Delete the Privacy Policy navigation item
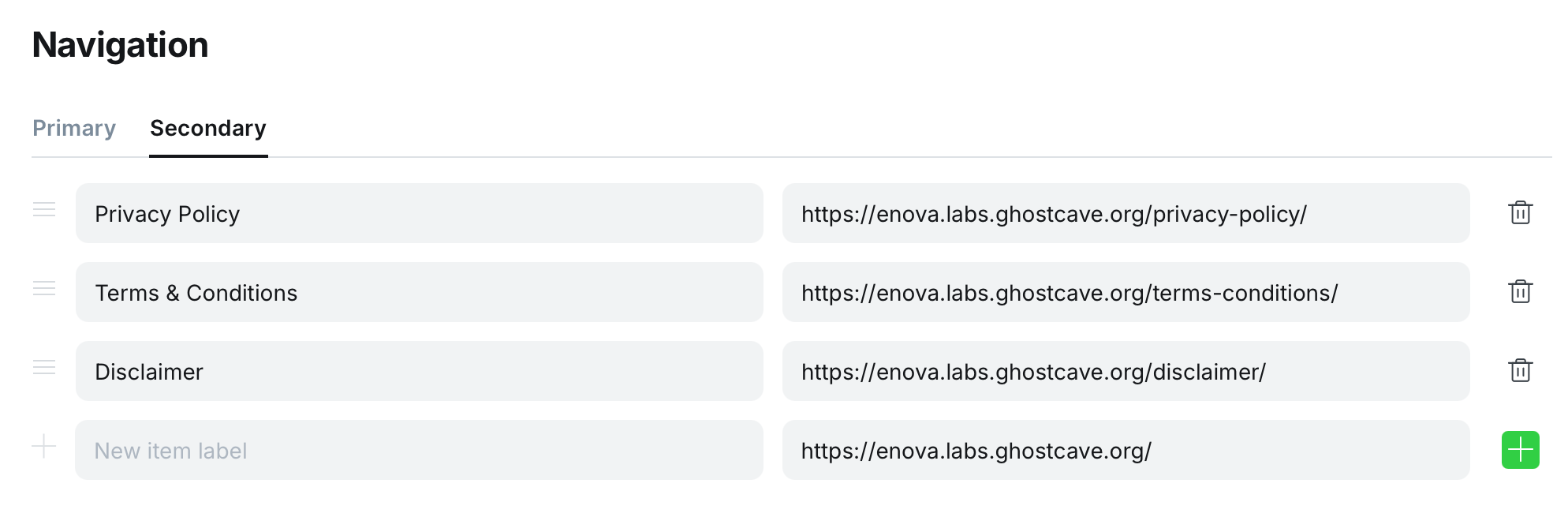The image size is (1568, 532). (x=1520, y=213)
